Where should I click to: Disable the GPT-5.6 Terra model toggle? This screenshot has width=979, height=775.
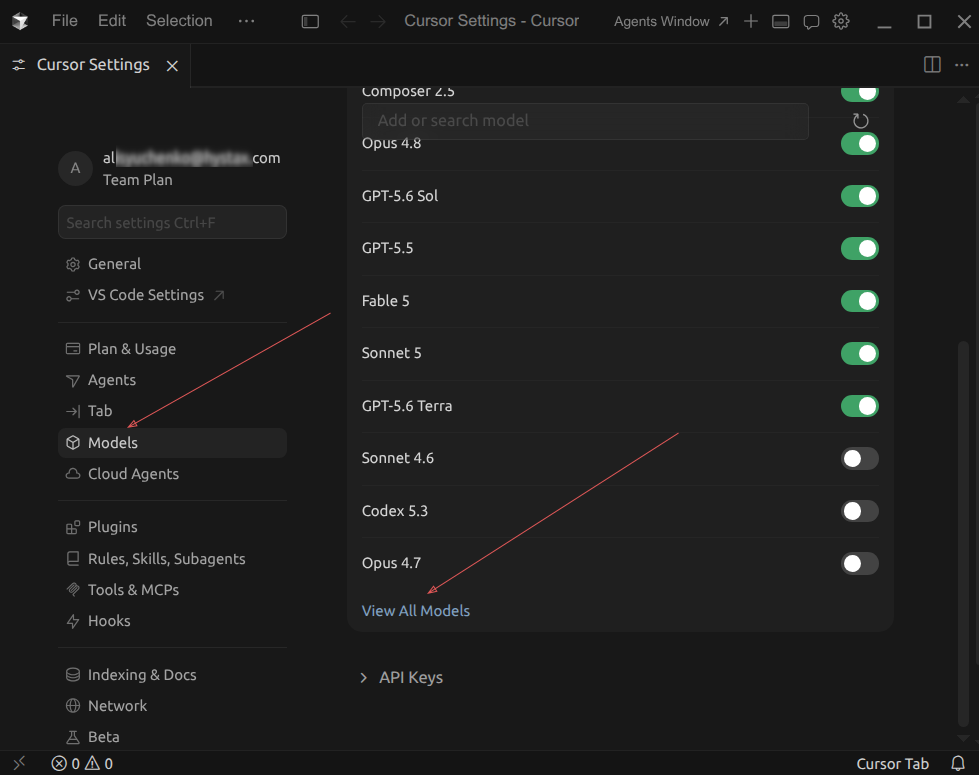860,406
